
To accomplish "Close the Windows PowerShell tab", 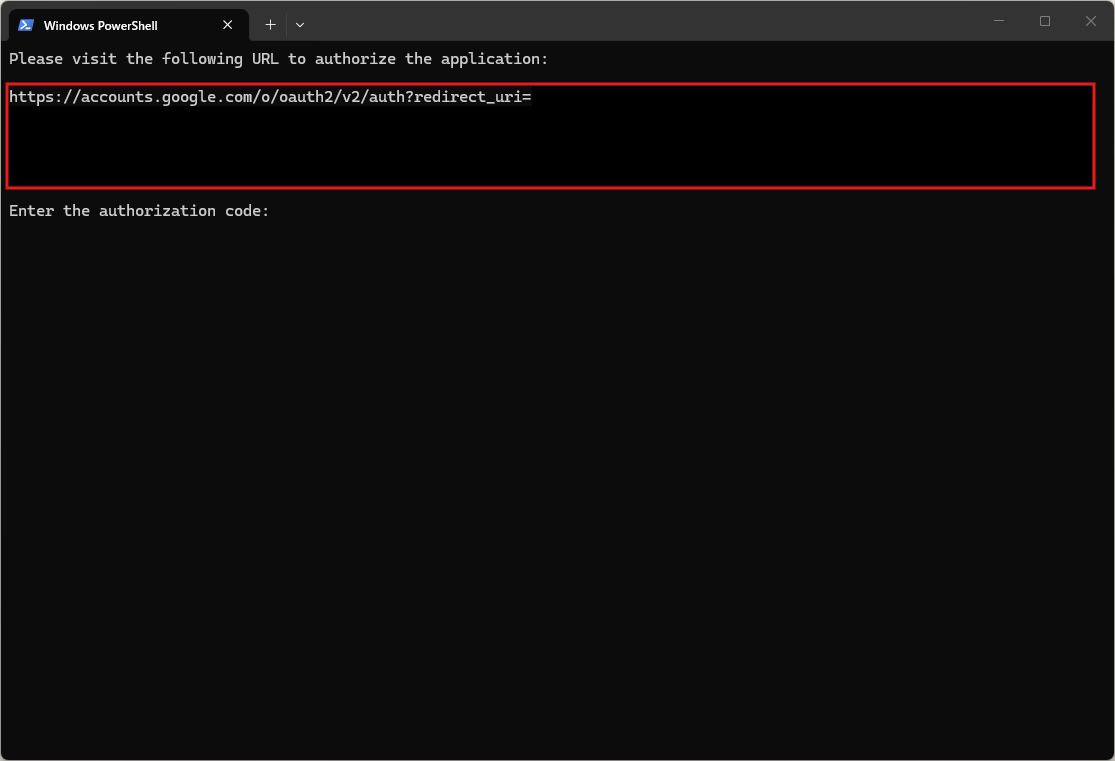I will pyautogui.click(x=228, y=25).
